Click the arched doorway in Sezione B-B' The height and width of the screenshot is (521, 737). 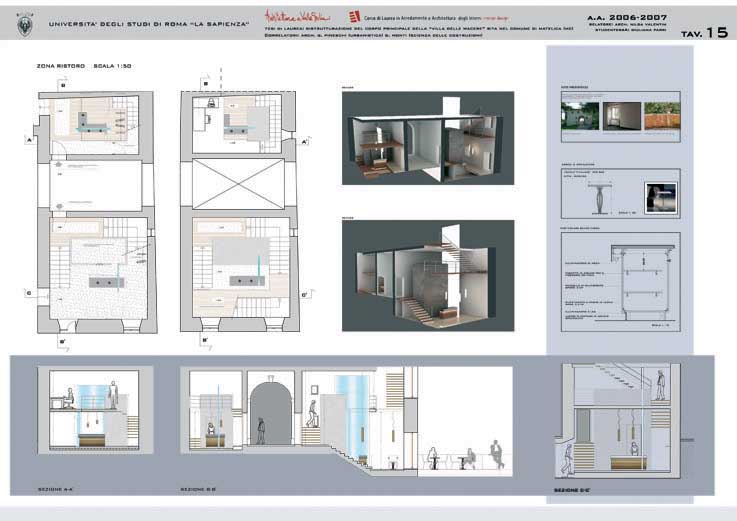pos(271,414)
